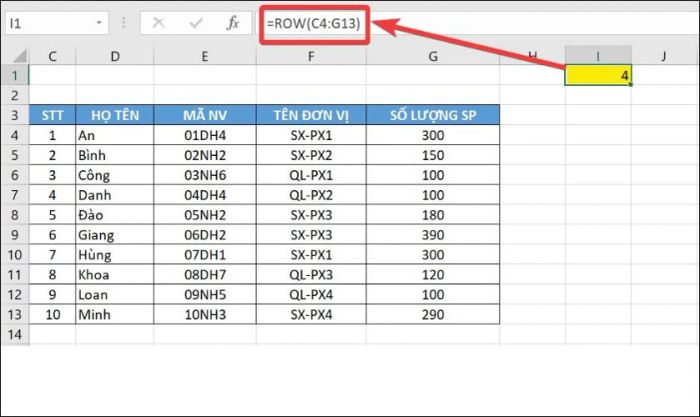Click the SX-PX4 unit cell

[311, 314]
